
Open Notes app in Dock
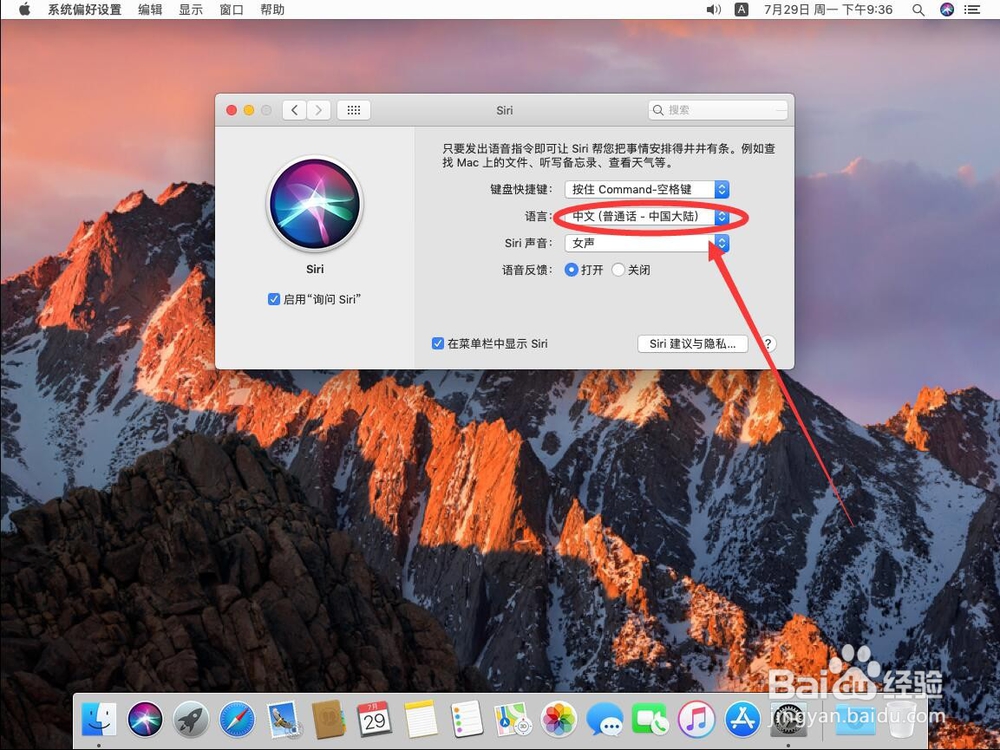click(x=420, y=719)
